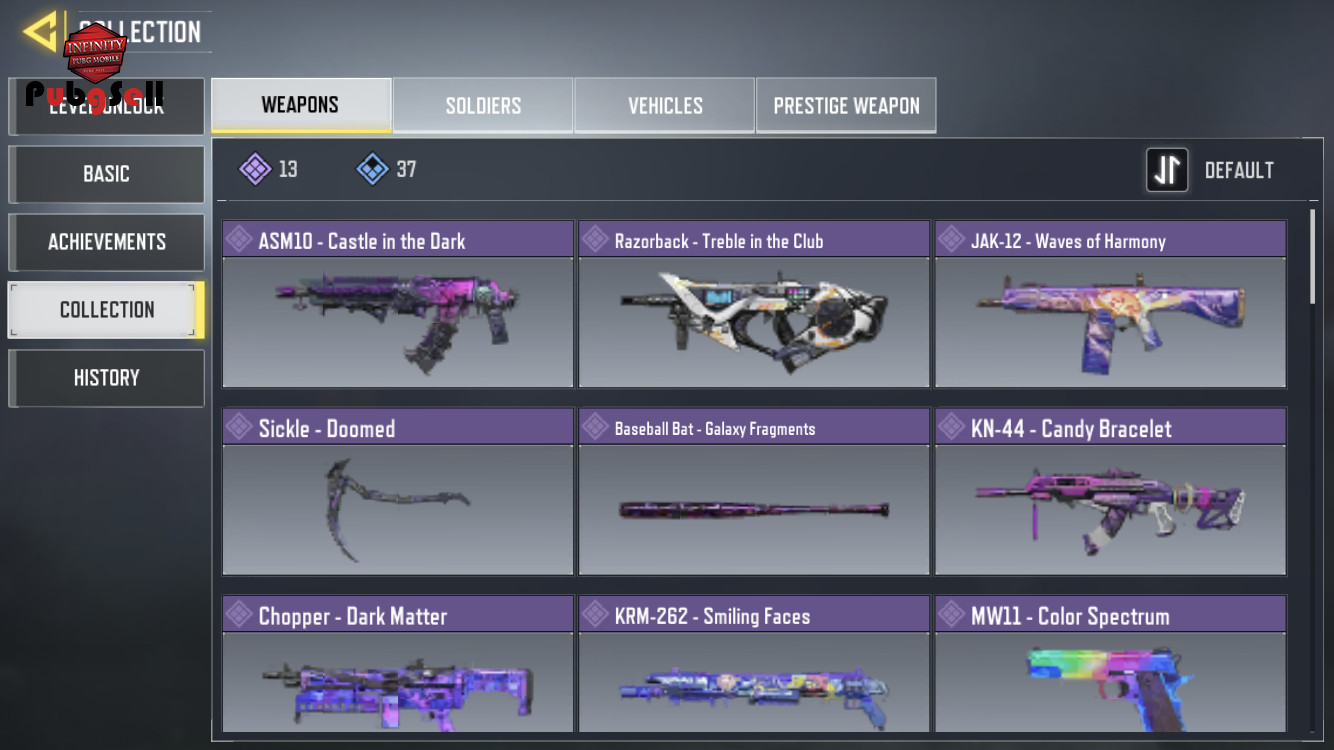1334x750 pixels.
Task: Select the KN-44 Candy Bracelet weapon thumbnail
Action: tap(1110, 510)
